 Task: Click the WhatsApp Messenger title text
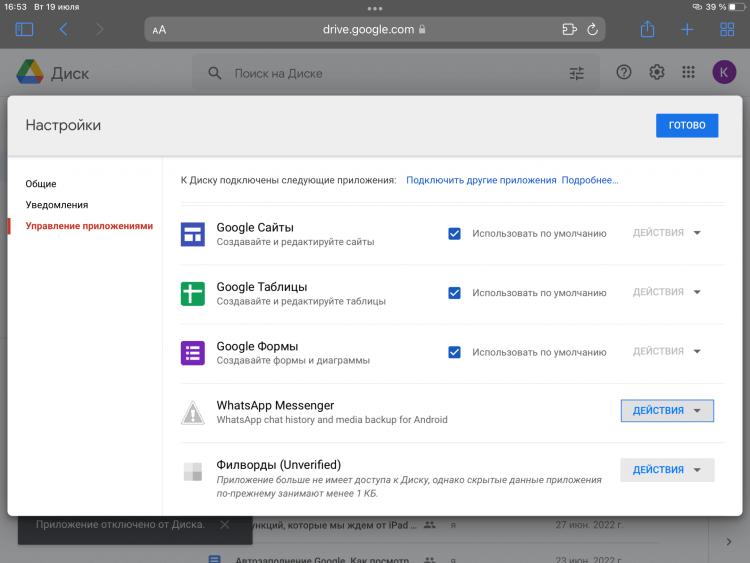click(275, 405)
